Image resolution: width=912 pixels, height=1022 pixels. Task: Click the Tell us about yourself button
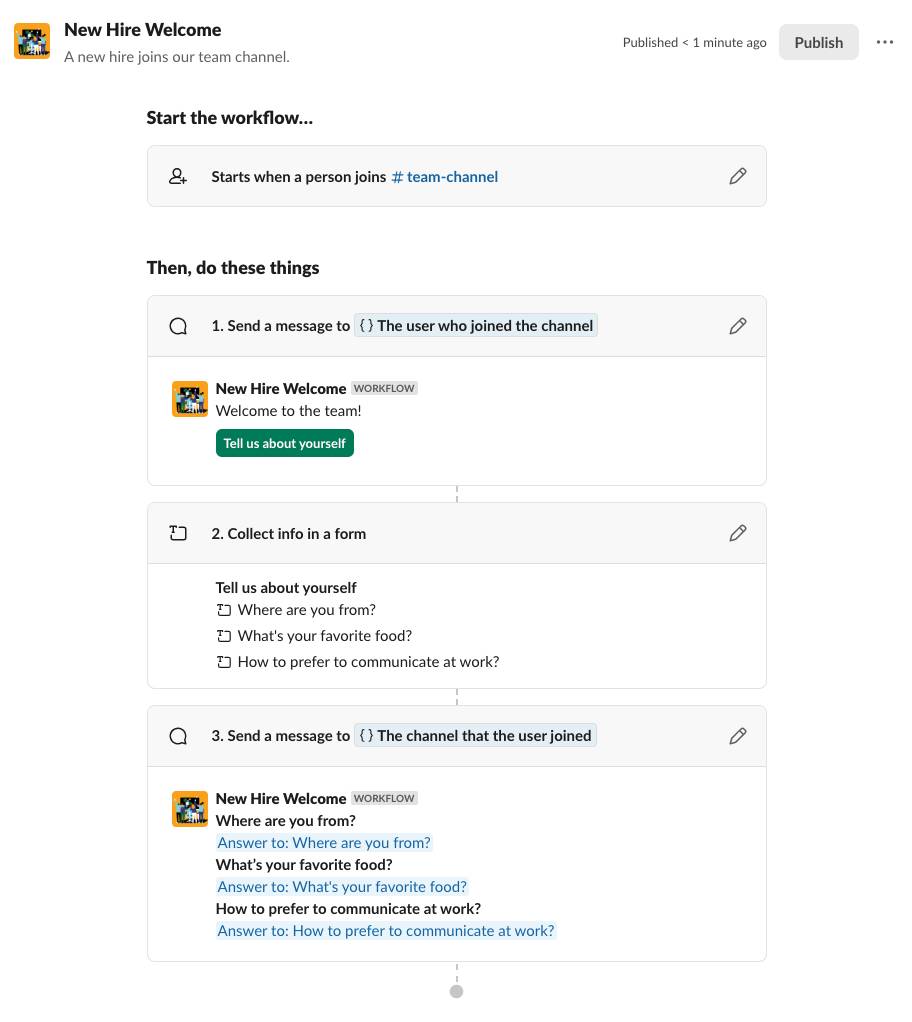[285, 443]
